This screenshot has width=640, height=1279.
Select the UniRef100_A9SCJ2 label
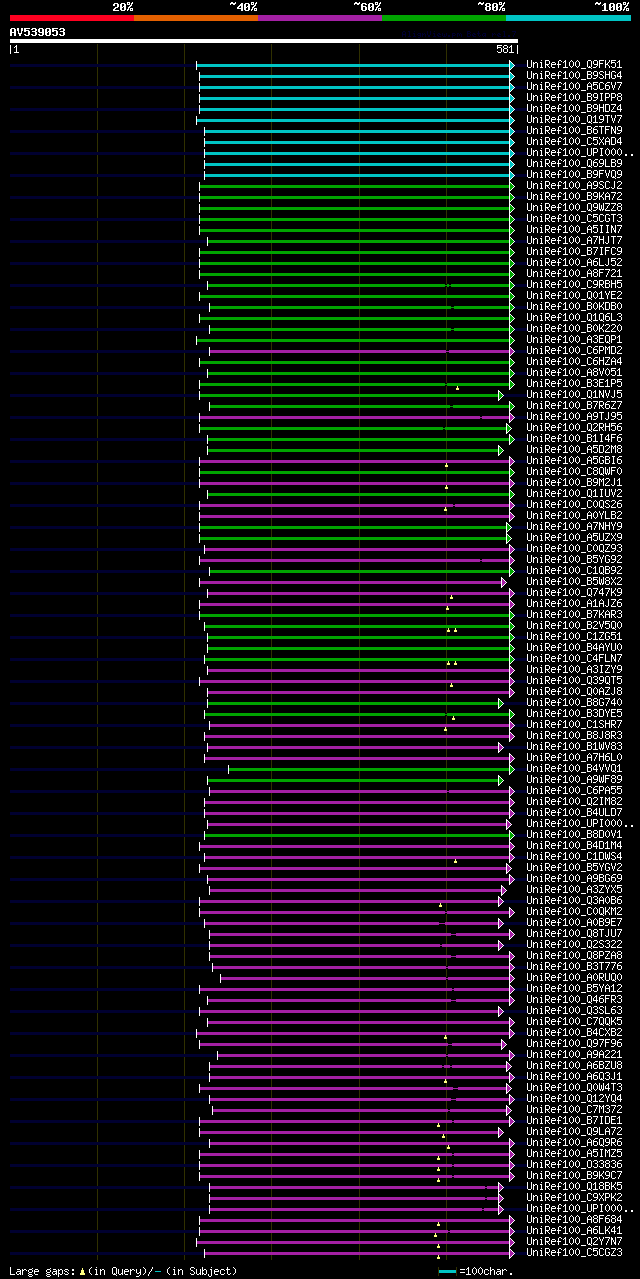(x=574, y=185)
